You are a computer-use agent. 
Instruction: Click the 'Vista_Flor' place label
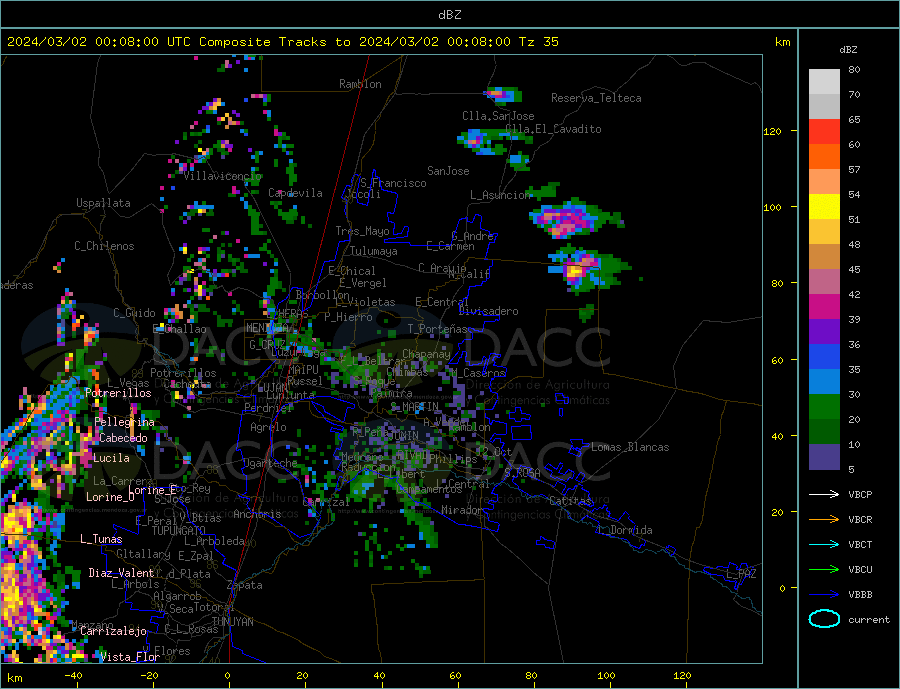pyautogui.click(x=130, y=657)
